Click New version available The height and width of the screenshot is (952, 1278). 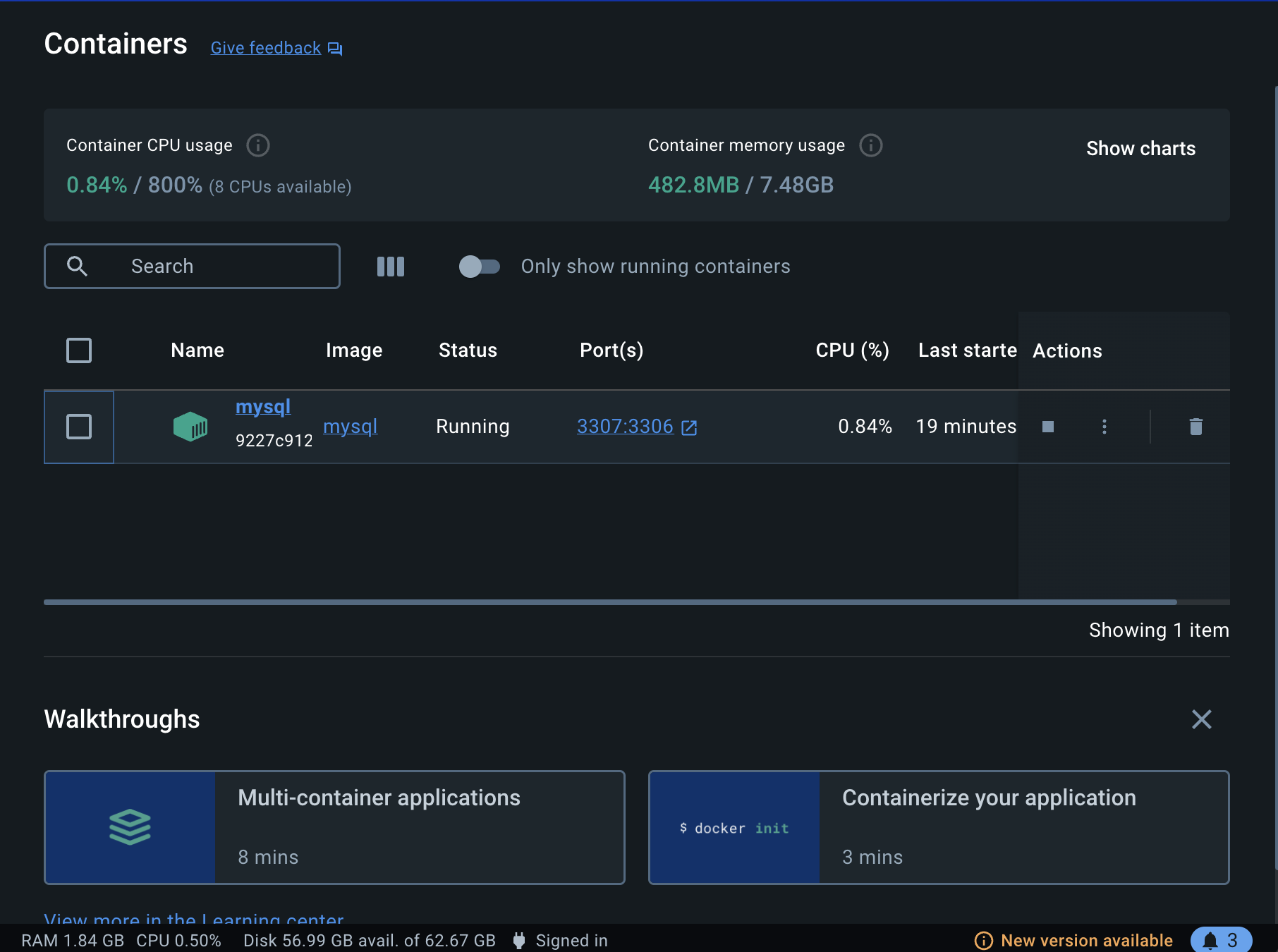tap(1087, 941)
